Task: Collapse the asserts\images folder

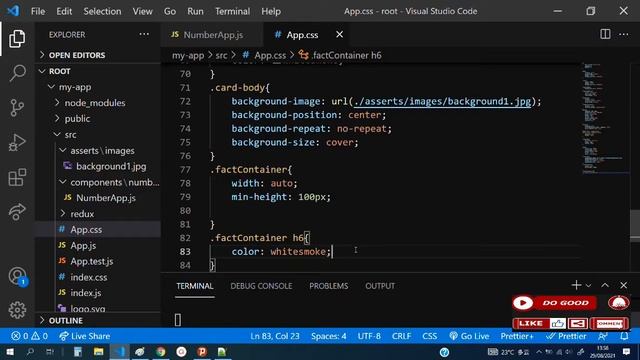Action: [102, 151]
